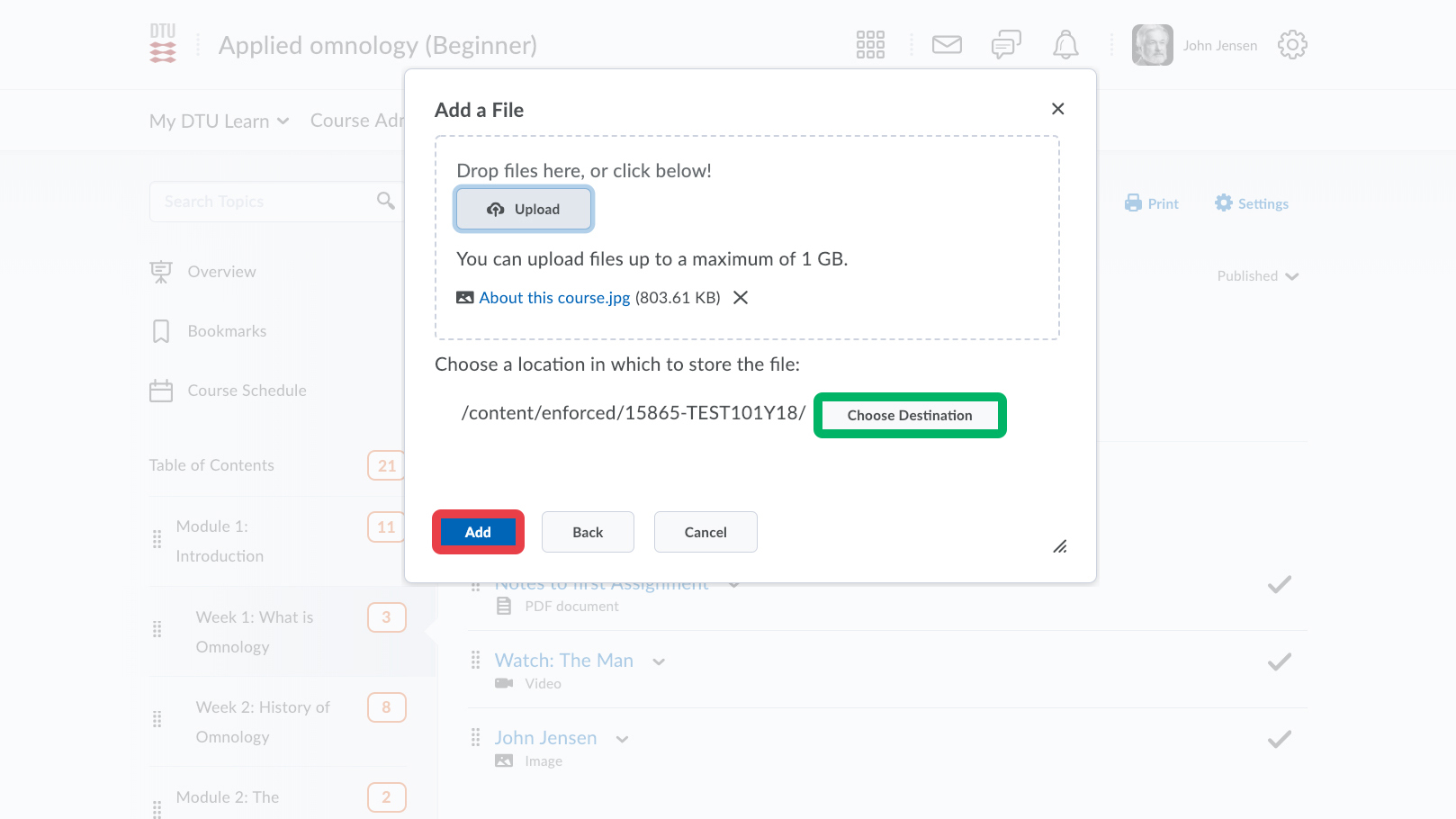Screen dimensions: 1456x819
Task: Click the Add button in the dialog
Action: (x=478, y=532)
